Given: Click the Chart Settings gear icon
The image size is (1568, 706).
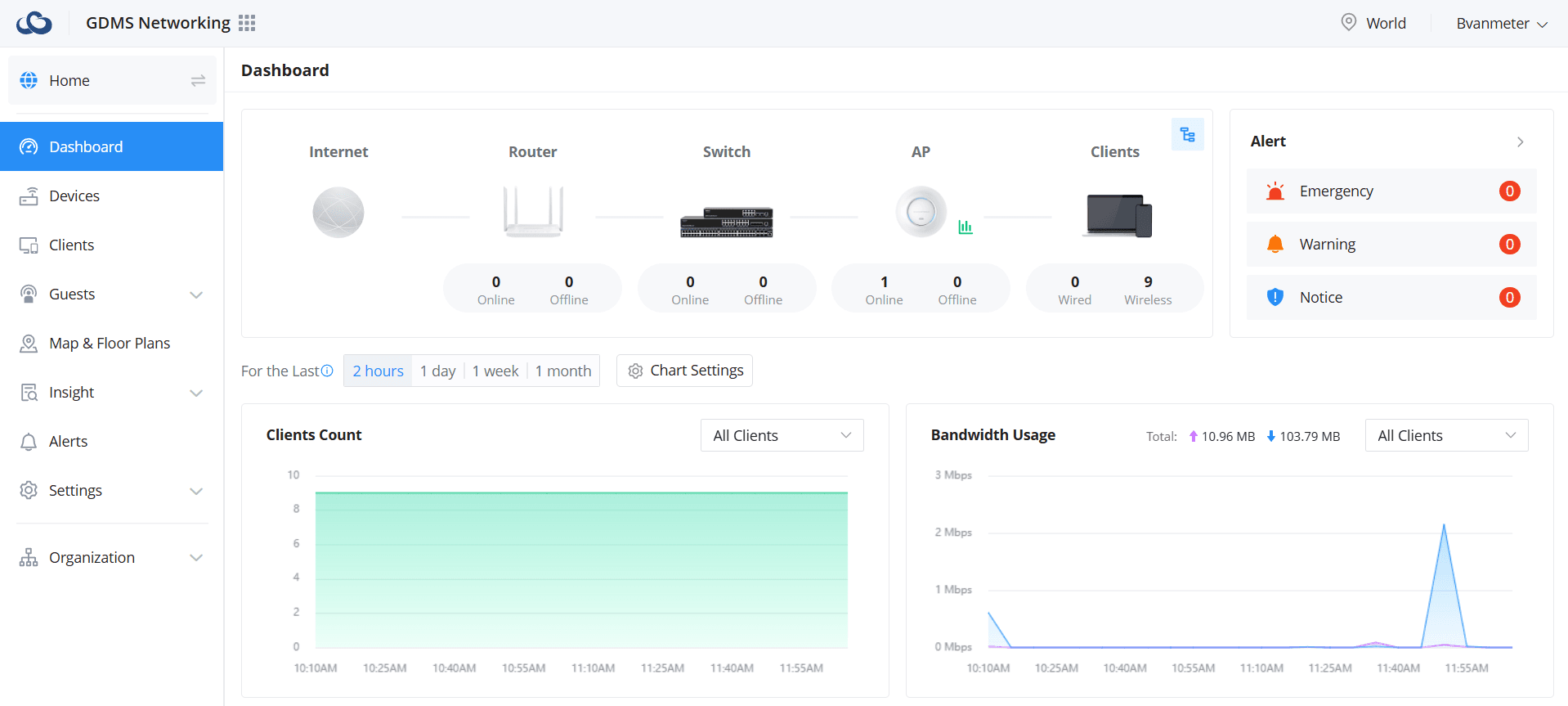Looking at the screenshot, I should tap(635, 371).
